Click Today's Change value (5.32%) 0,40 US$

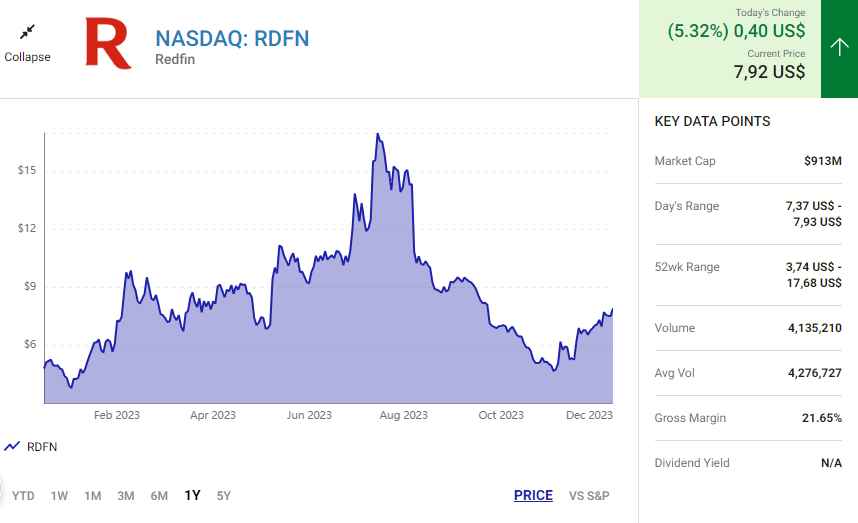point(736,31)
